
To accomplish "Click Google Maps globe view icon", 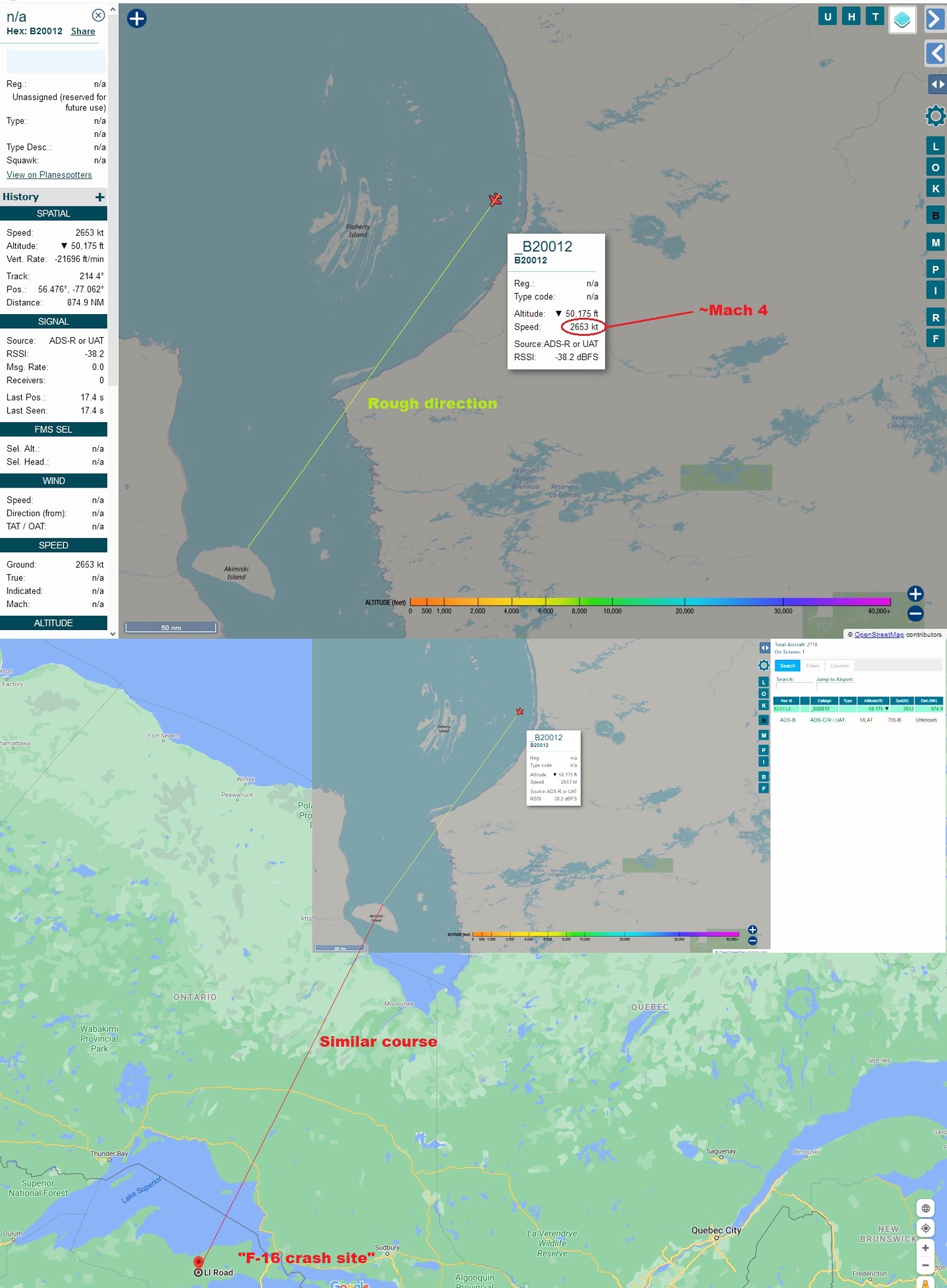I will click(x=926, y=1208).
